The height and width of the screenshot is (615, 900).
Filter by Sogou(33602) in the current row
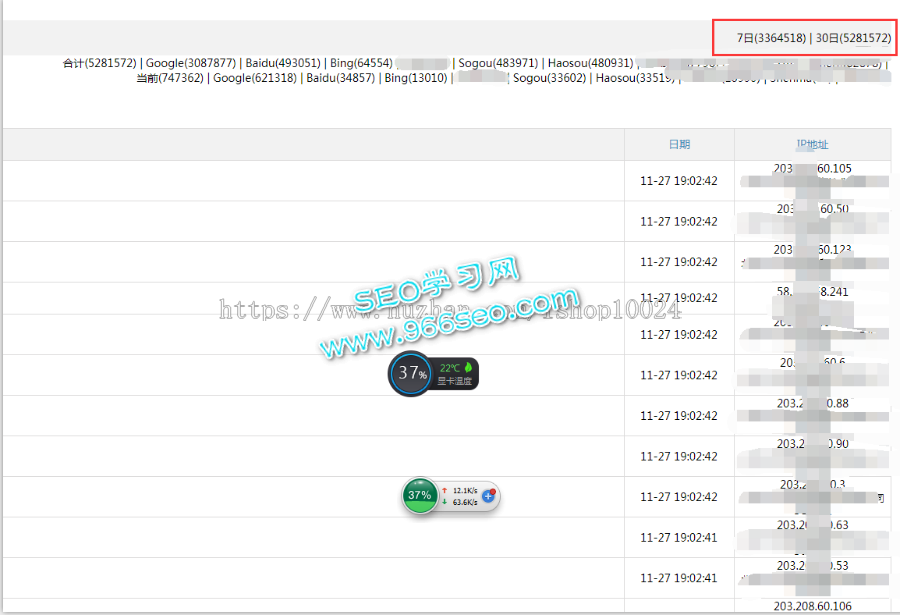coord(549,78)
